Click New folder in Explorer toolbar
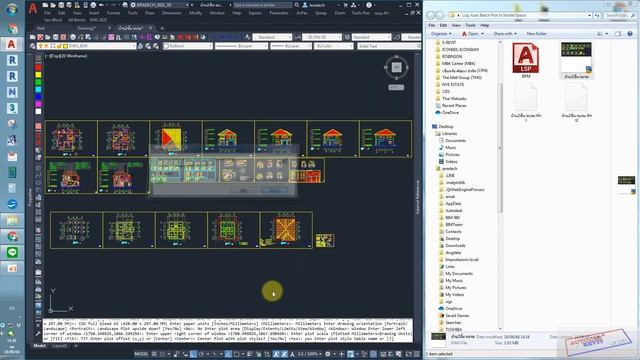 536,33
